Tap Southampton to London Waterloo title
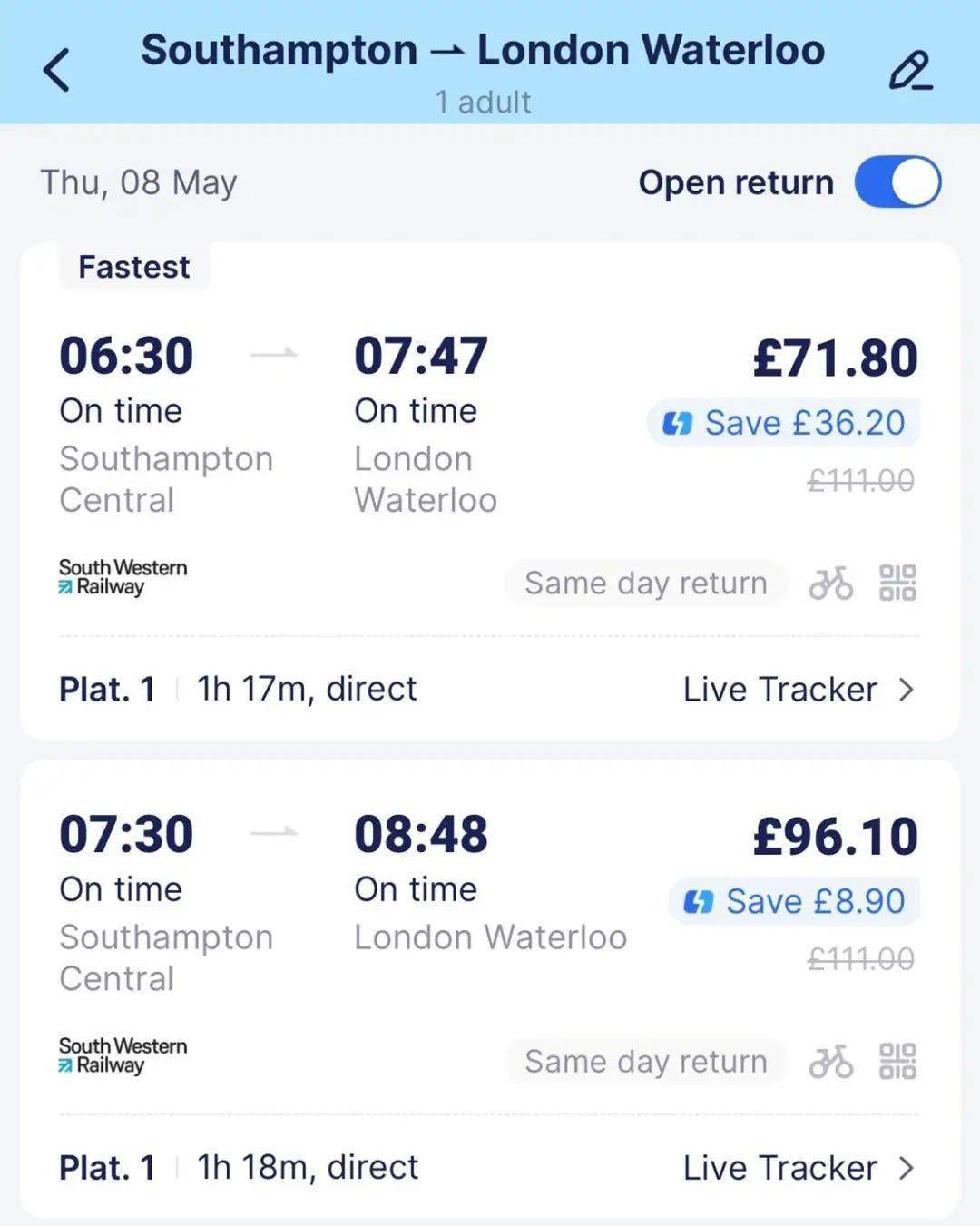The height and width of the screenshot is (1226, 980). pos(483,50)
